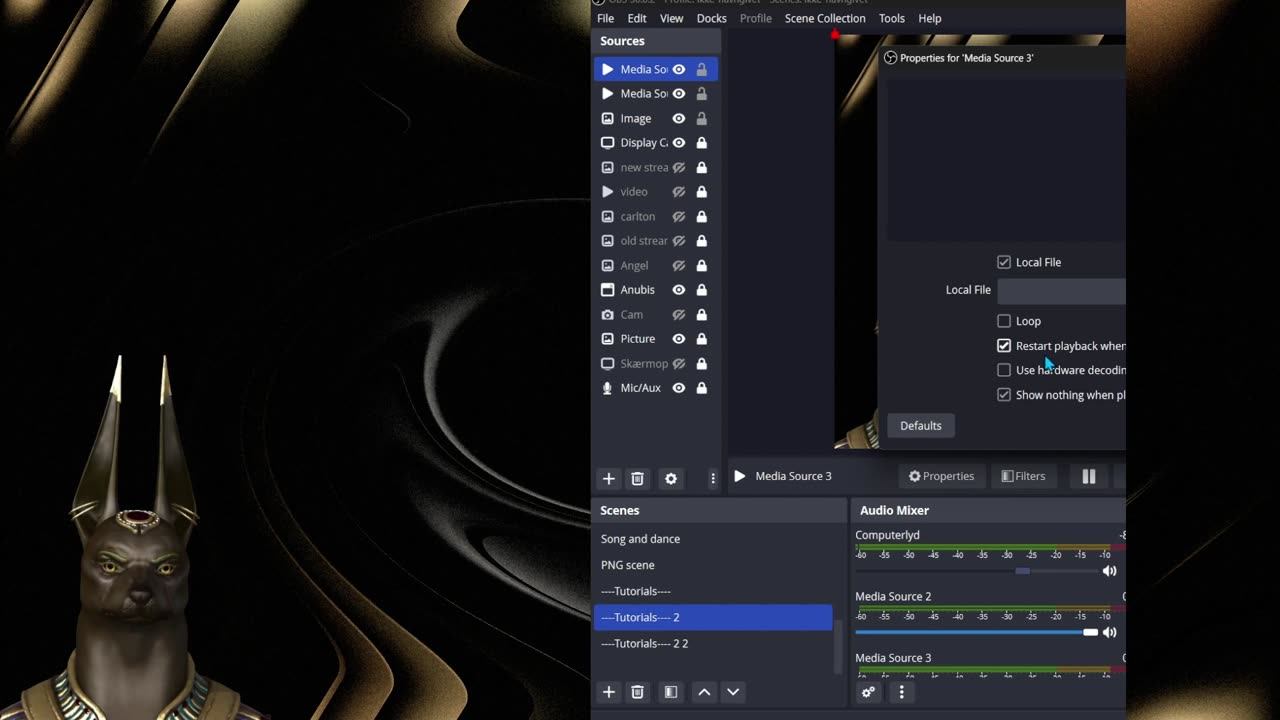Screen dimensions: 1280x720
Task: Toggle lock on the Mic/Aux source
Action: point(701,388)
